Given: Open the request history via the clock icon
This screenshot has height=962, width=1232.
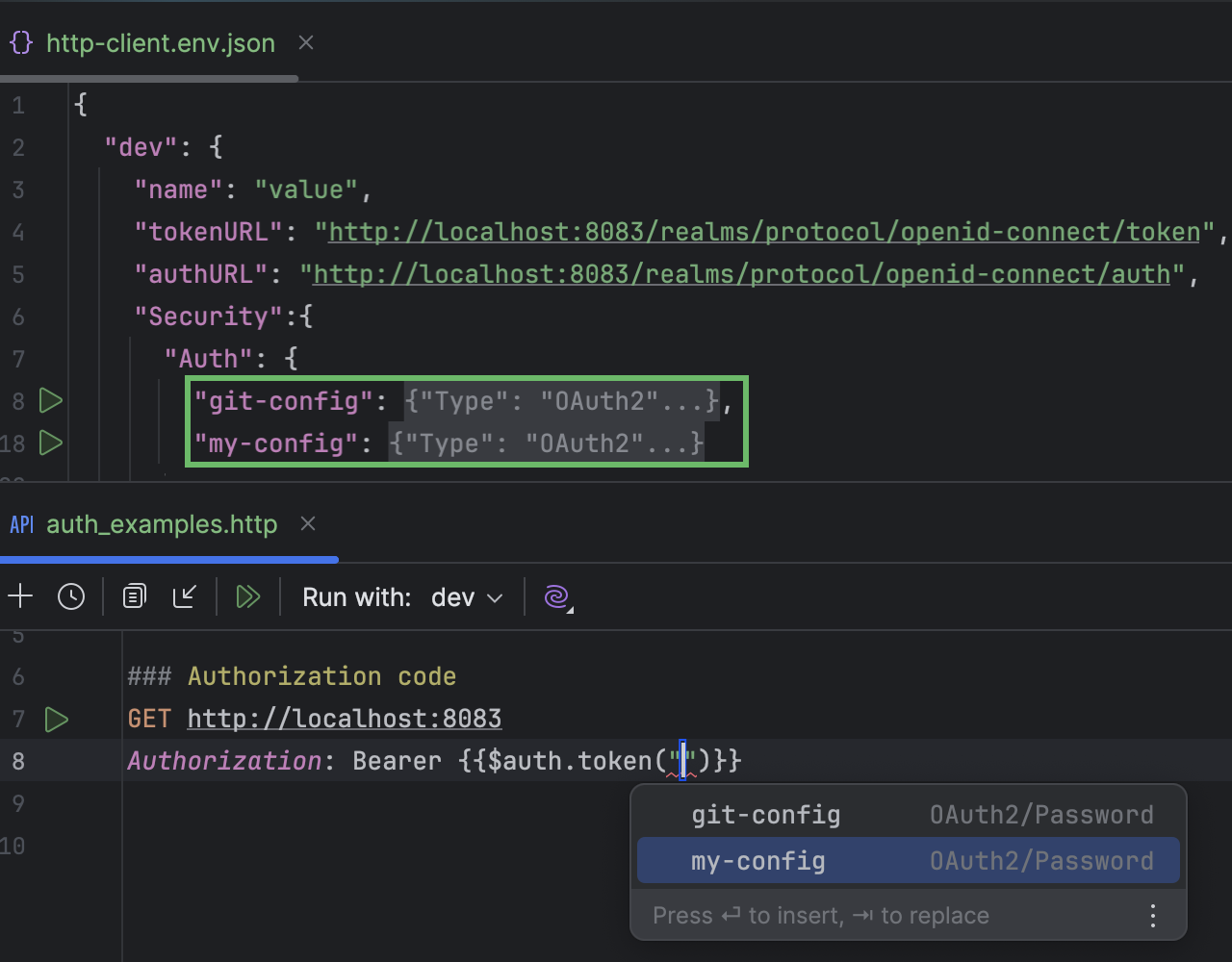Looking at the screenshot, I should 71,596.
